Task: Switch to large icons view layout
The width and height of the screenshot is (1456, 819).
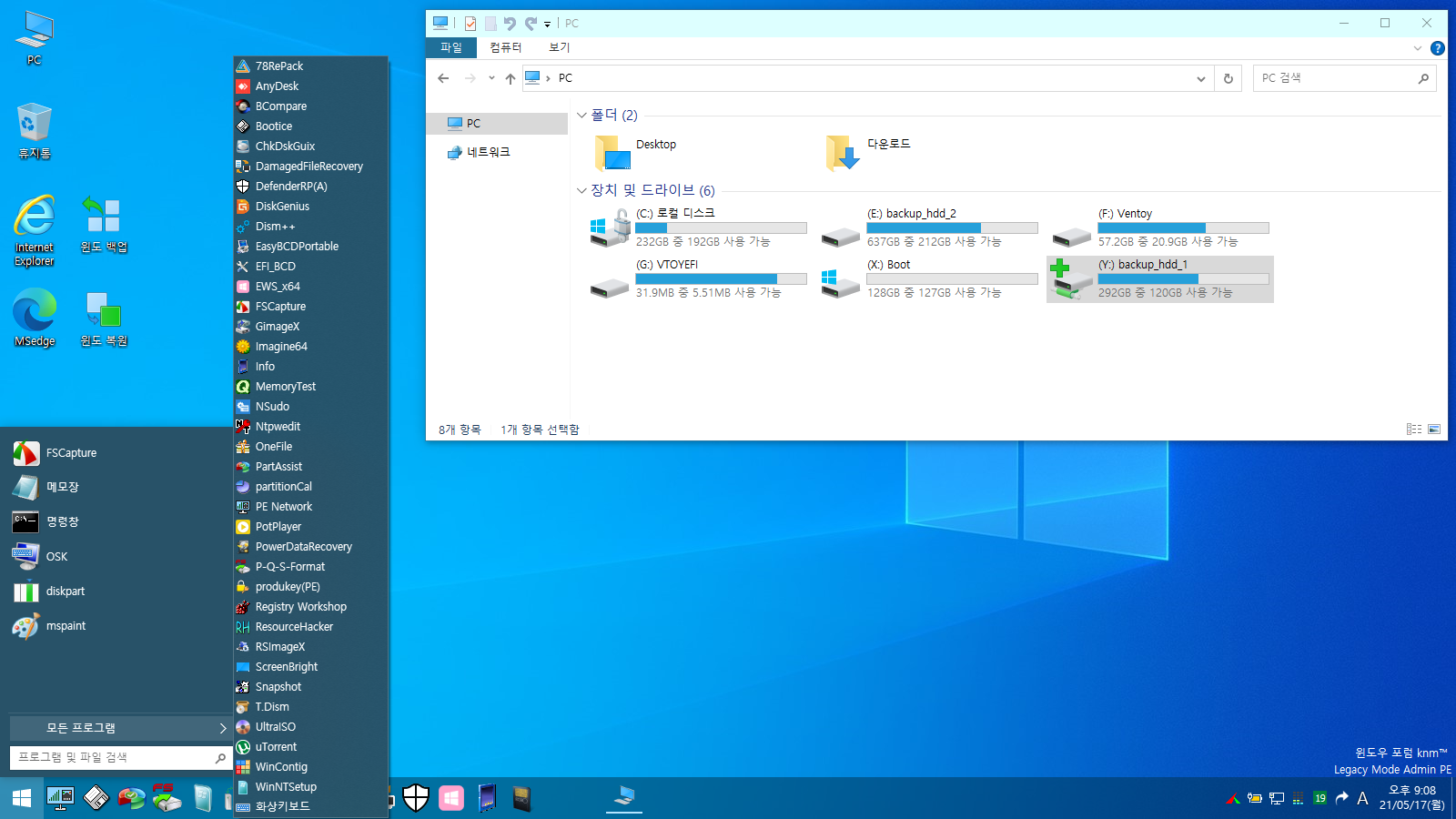Action: (1434, 430)
